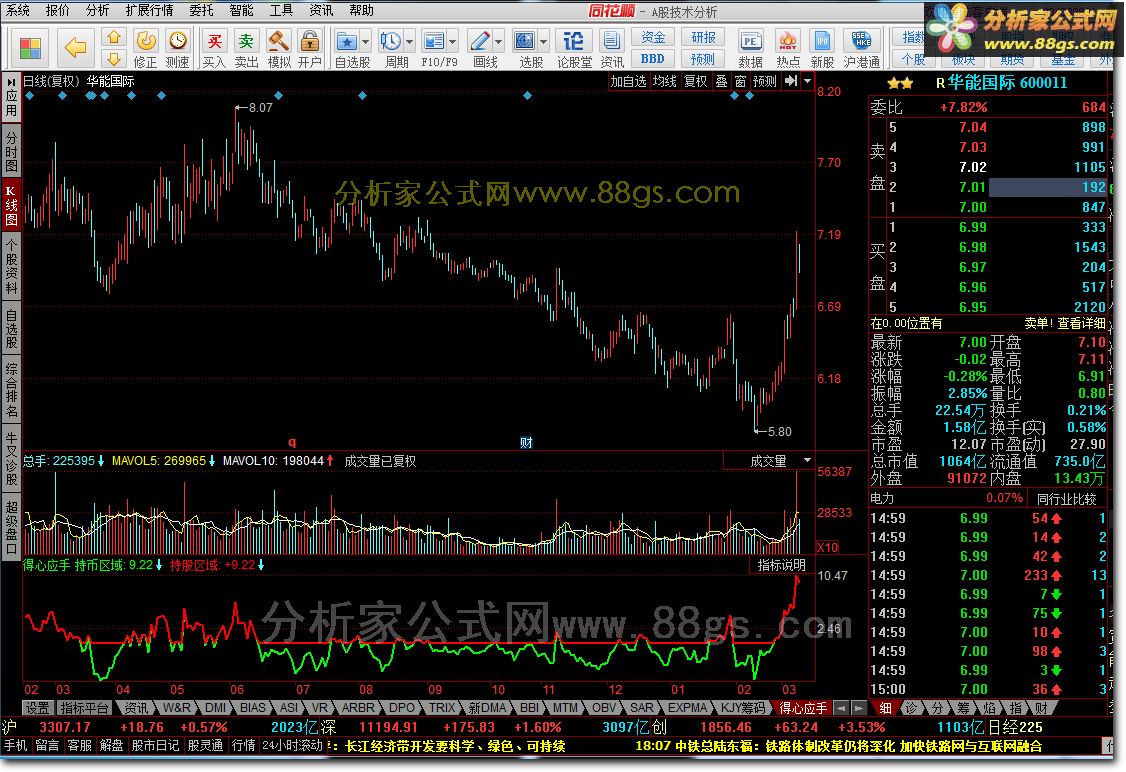This screenshot has height=772, width=1126.
Task: Expand the 周期 dropdown arrow
Action: 409,41
